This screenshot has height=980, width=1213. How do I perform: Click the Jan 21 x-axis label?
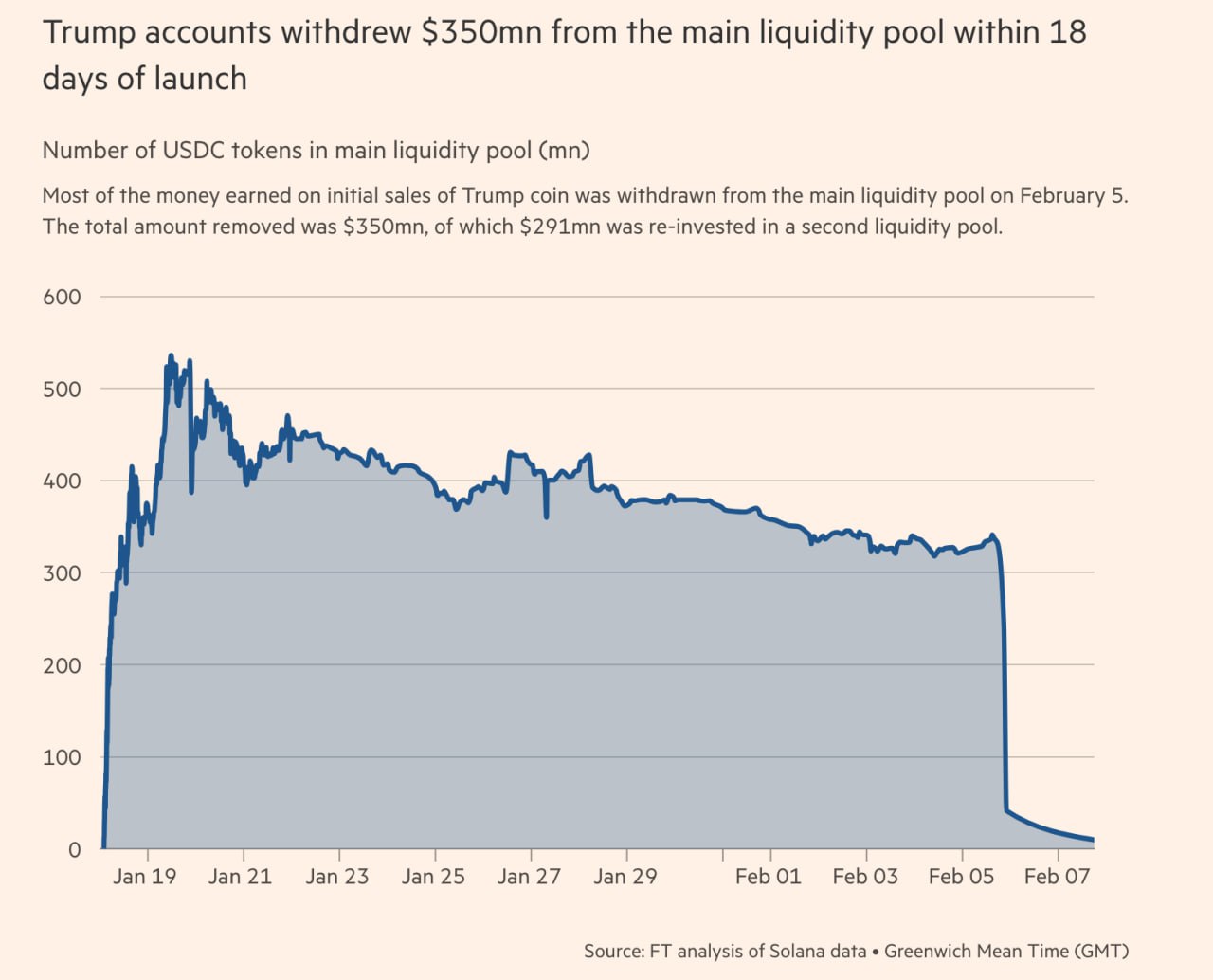click(x=240, y=877)
